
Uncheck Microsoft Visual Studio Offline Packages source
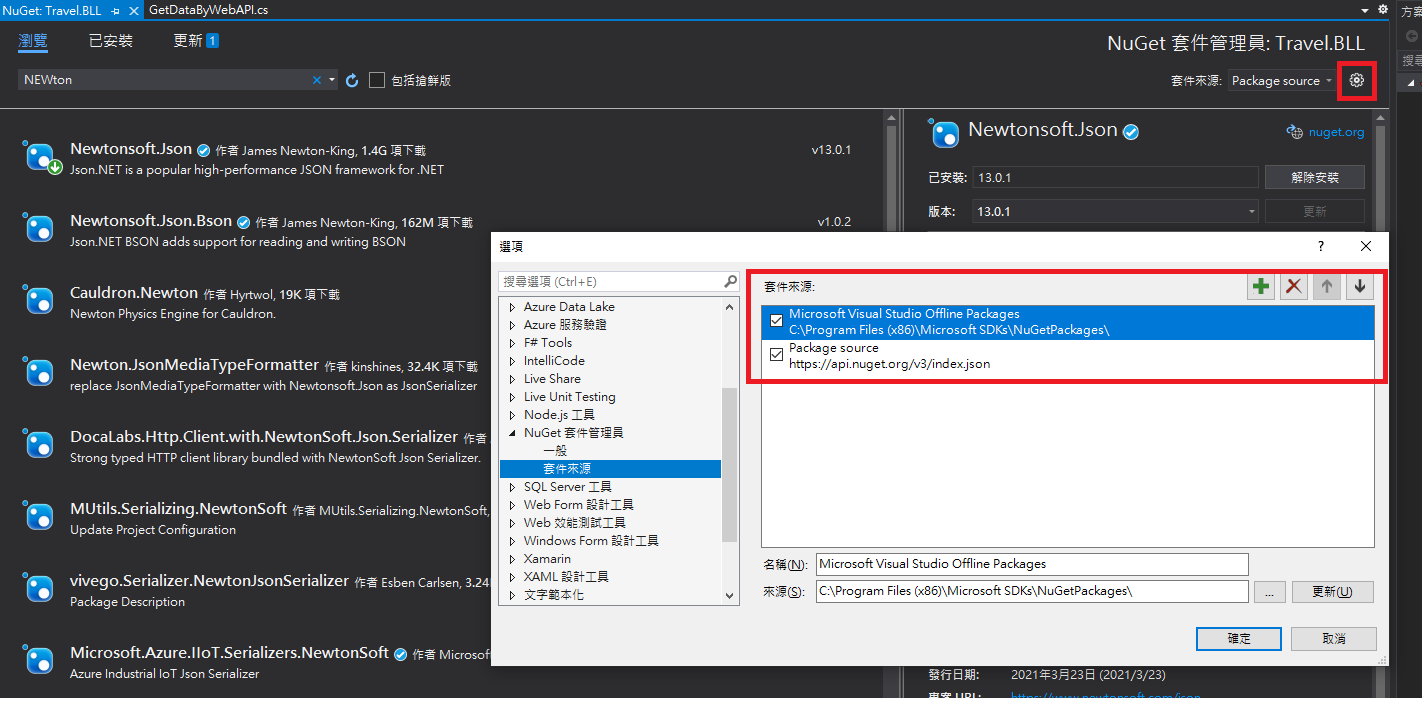(776, 321)
